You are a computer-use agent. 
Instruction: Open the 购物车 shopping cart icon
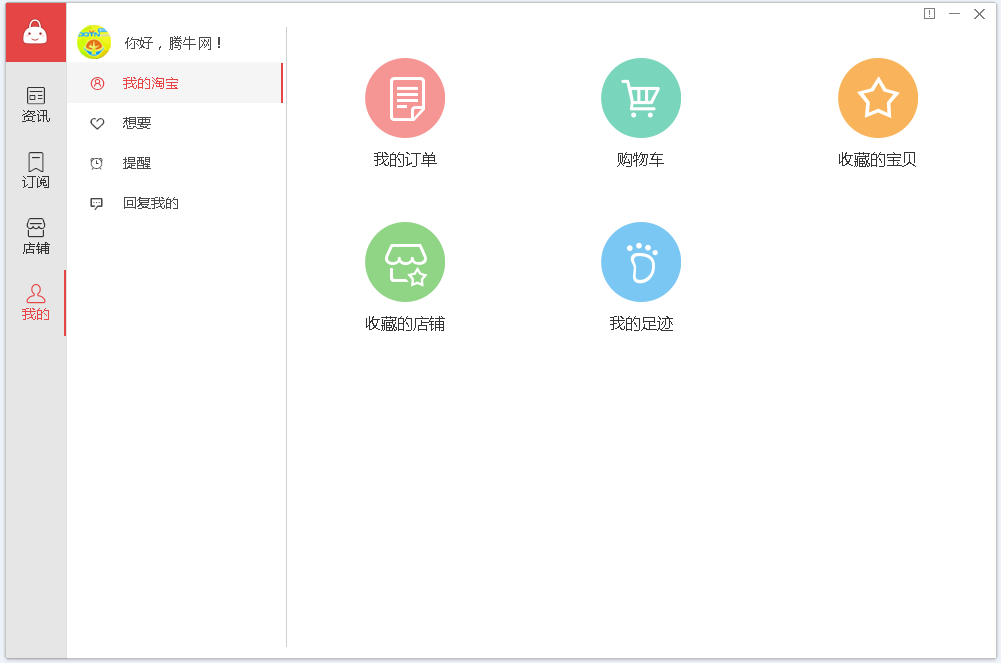pyautogui.click(x=641, y=98)
